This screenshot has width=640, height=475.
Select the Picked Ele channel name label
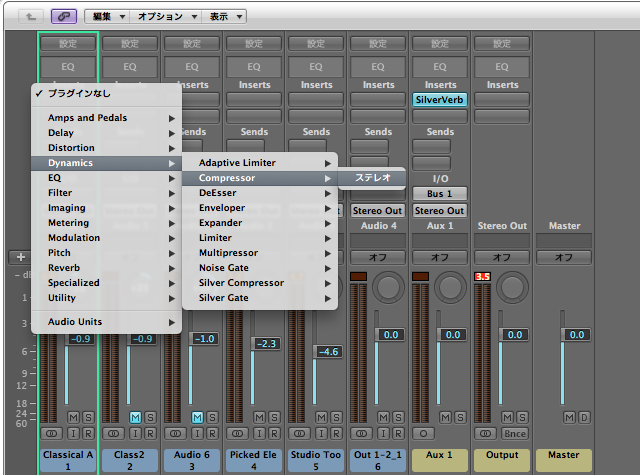[253, 460]
